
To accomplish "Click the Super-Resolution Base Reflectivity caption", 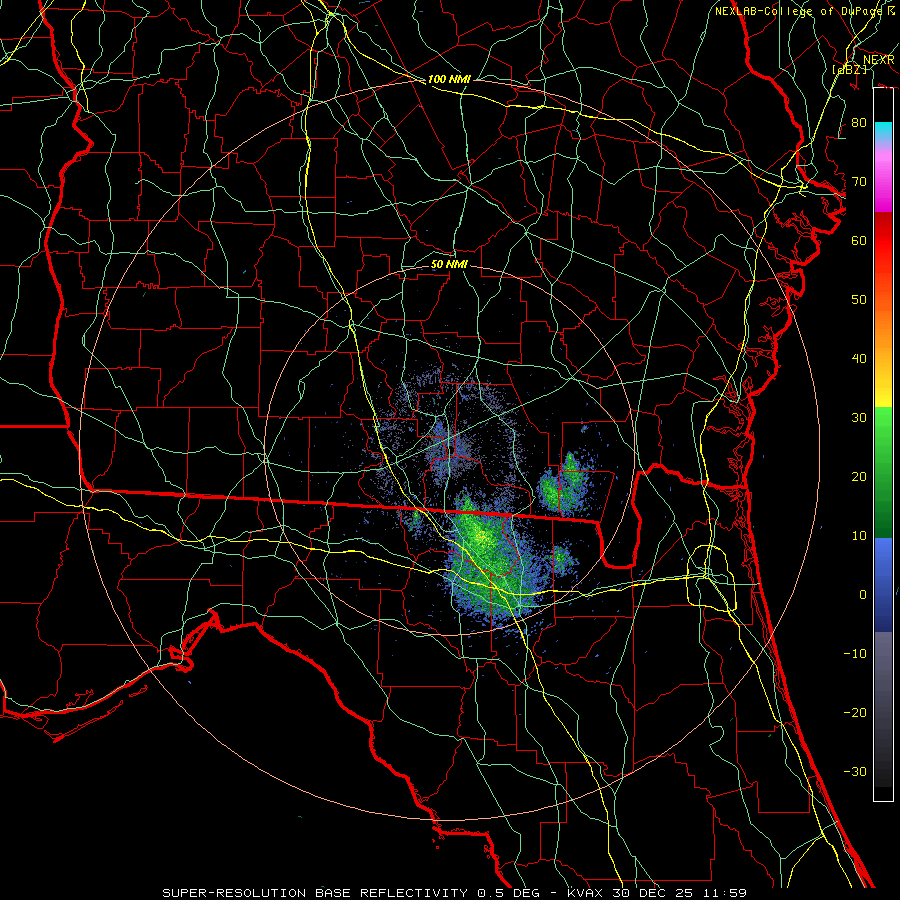I will tap(454, 893).
